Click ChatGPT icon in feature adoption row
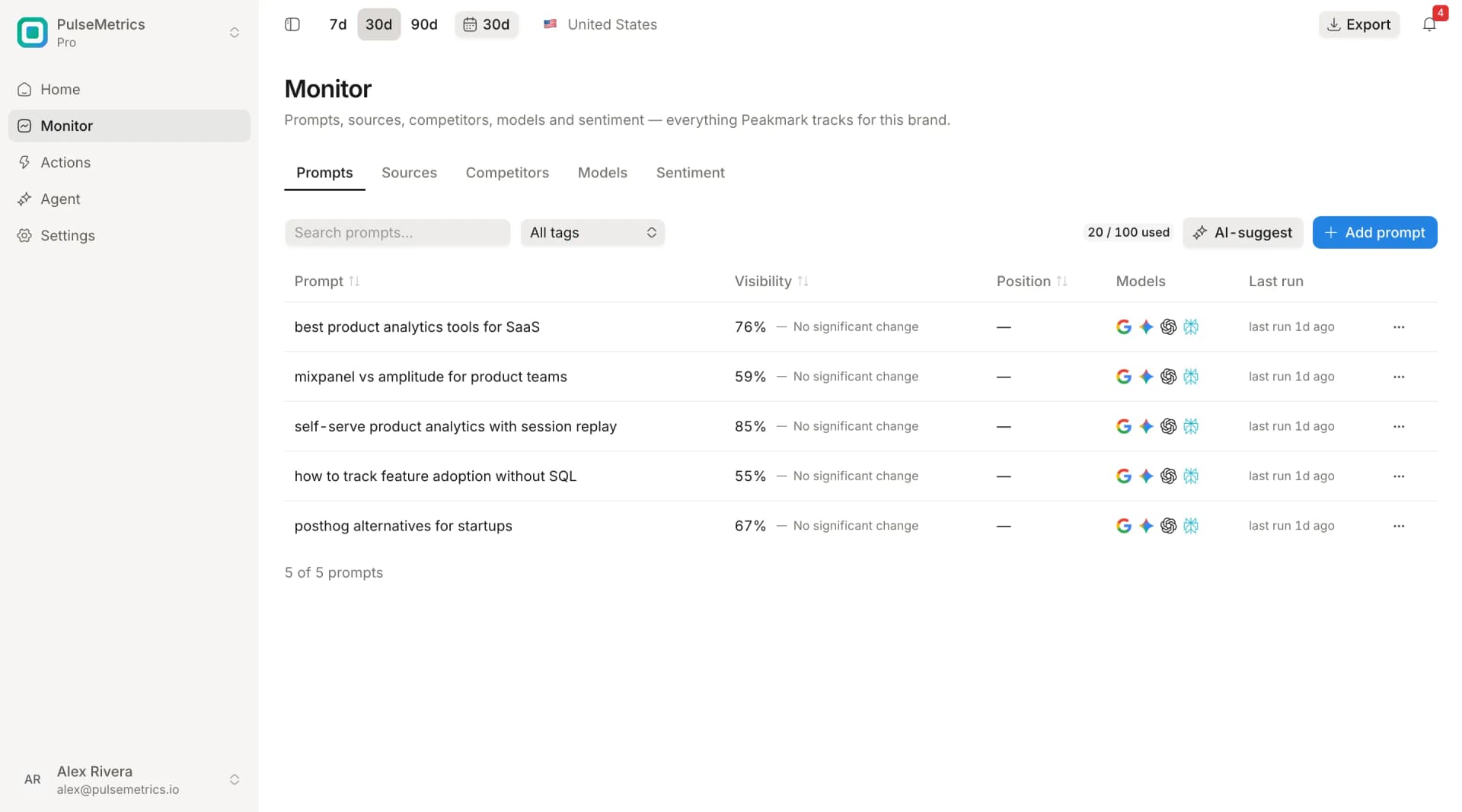Screen dimensions: 1462x812 point(1169,476)
